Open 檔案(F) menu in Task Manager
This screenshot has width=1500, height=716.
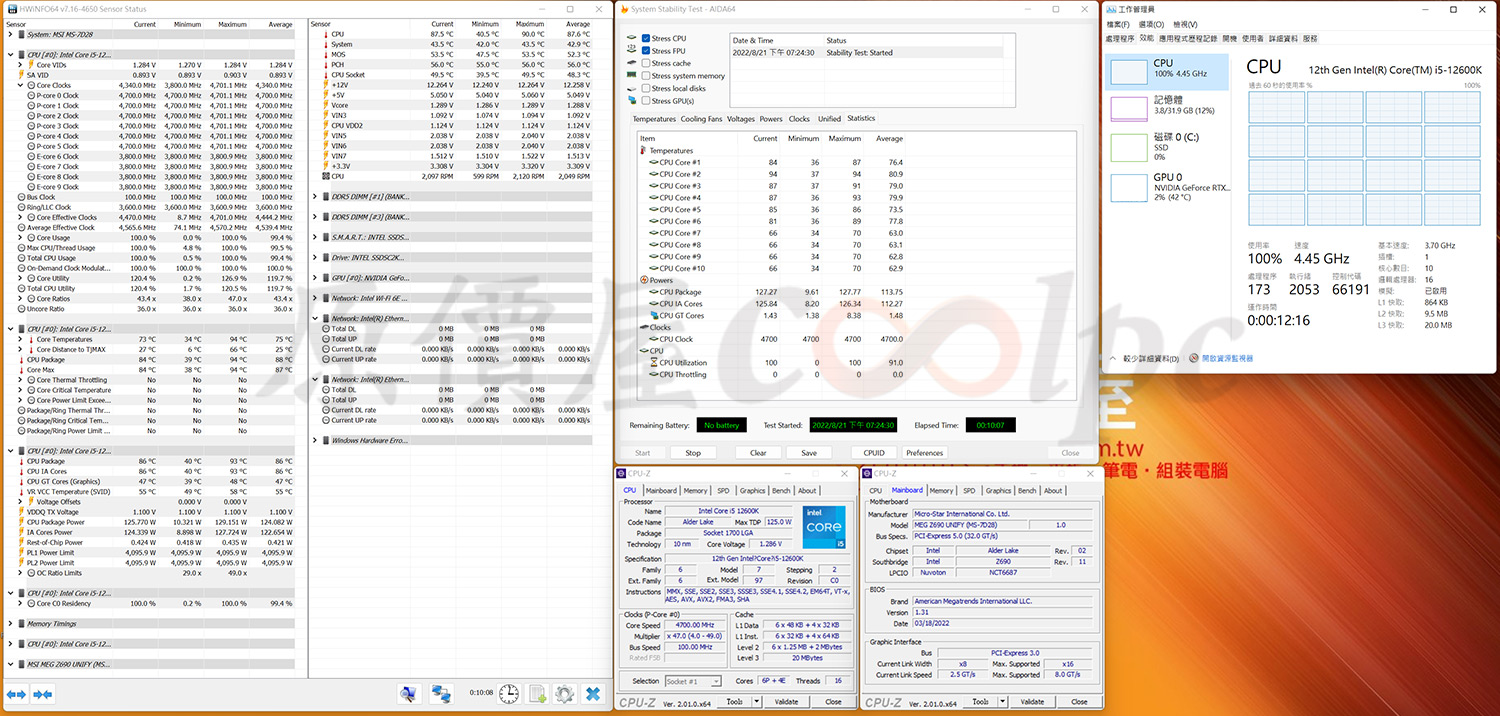tap(1117, 24)
